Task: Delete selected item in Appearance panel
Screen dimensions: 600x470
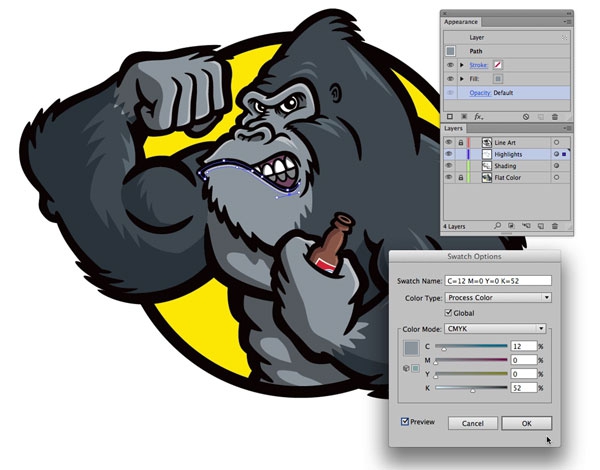Action: pos(555,117)
